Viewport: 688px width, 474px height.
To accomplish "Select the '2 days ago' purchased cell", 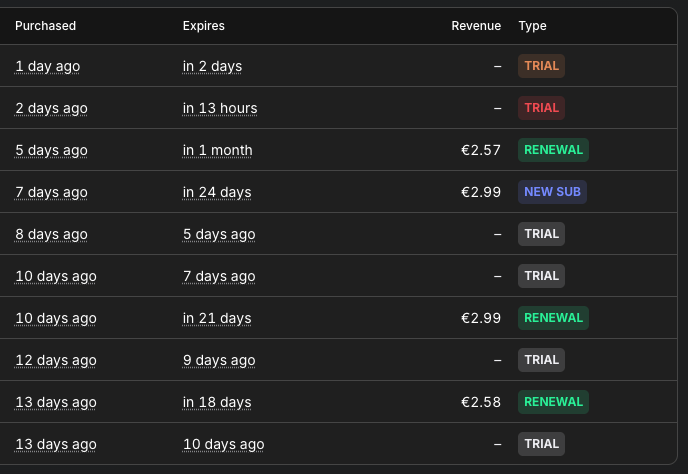I will click(51, 108).
